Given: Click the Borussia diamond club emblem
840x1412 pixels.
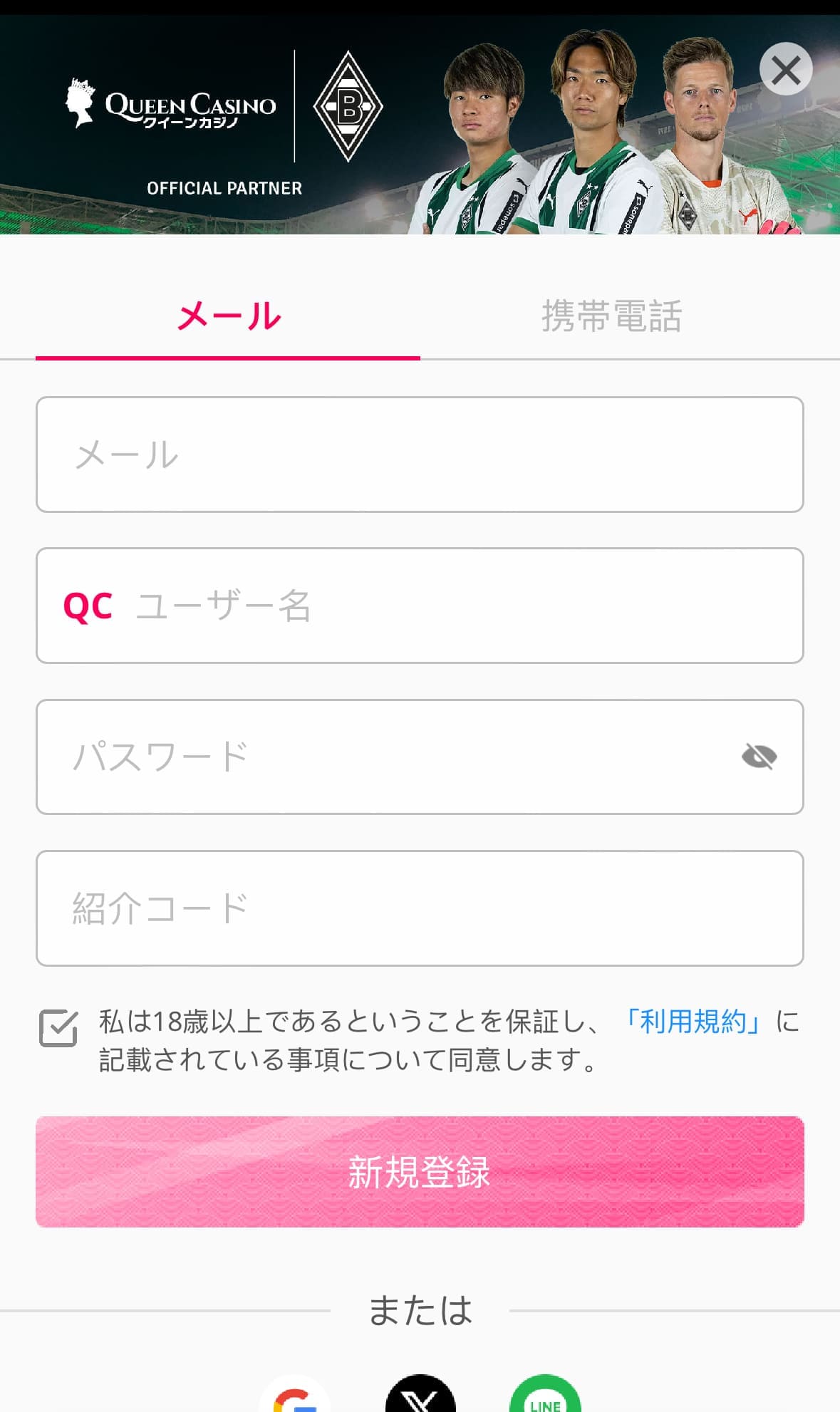Looking at the screenshot, I should 348,107.
